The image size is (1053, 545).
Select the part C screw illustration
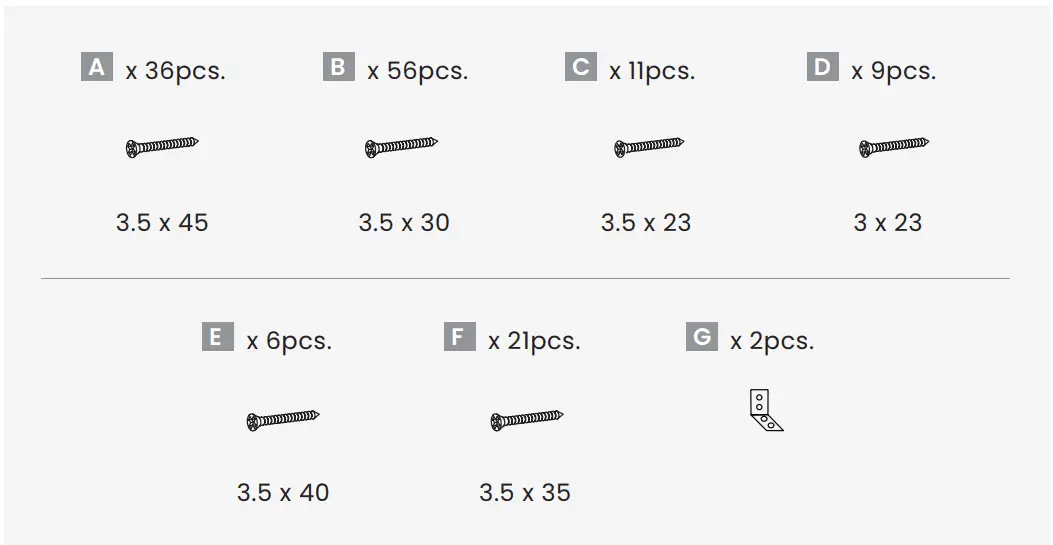(649, 147)
